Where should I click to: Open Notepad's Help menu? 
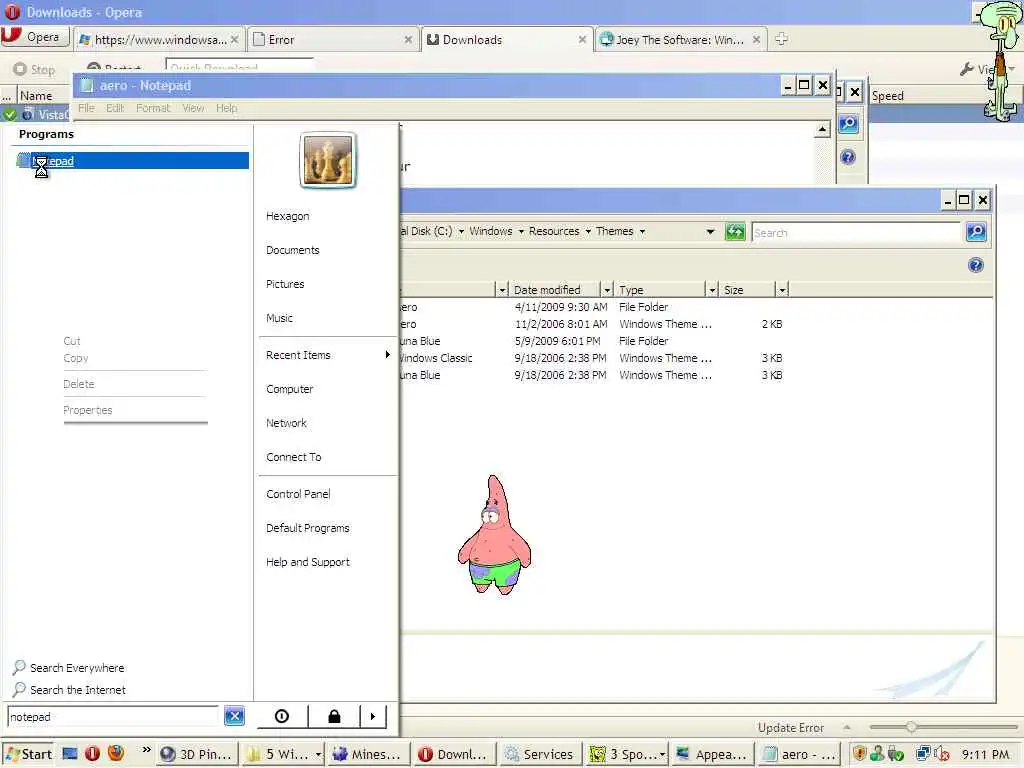tap(227, 108)
